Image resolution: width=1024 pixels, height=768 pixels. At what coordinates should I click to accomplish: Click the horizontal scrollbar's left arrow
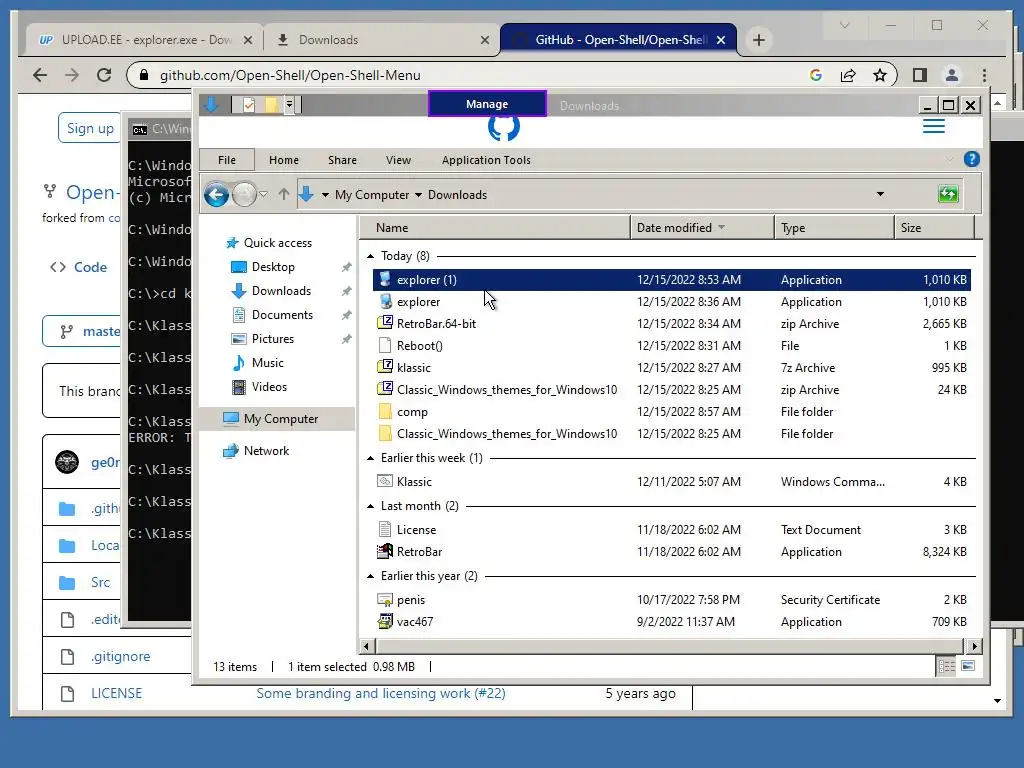(366, 647)
